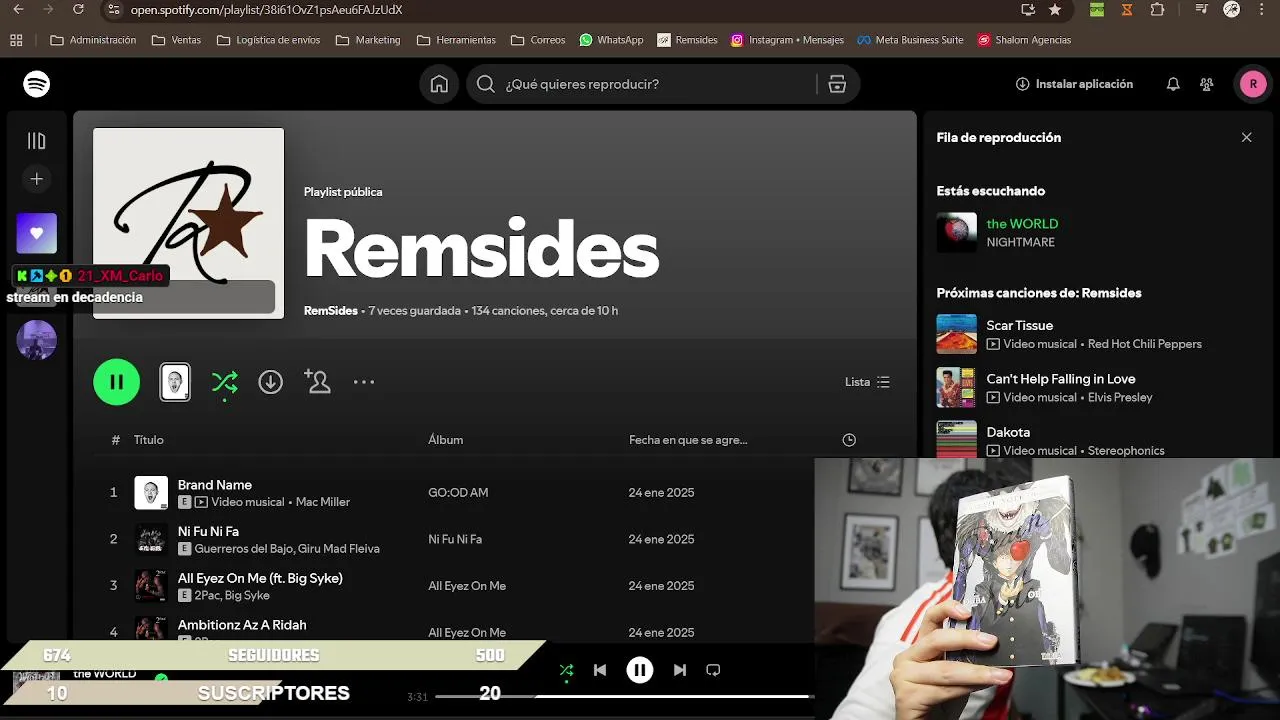
Task: Open the browser extensions puzzle icon
Action: pyautogui.click(x=1157, y=9)
